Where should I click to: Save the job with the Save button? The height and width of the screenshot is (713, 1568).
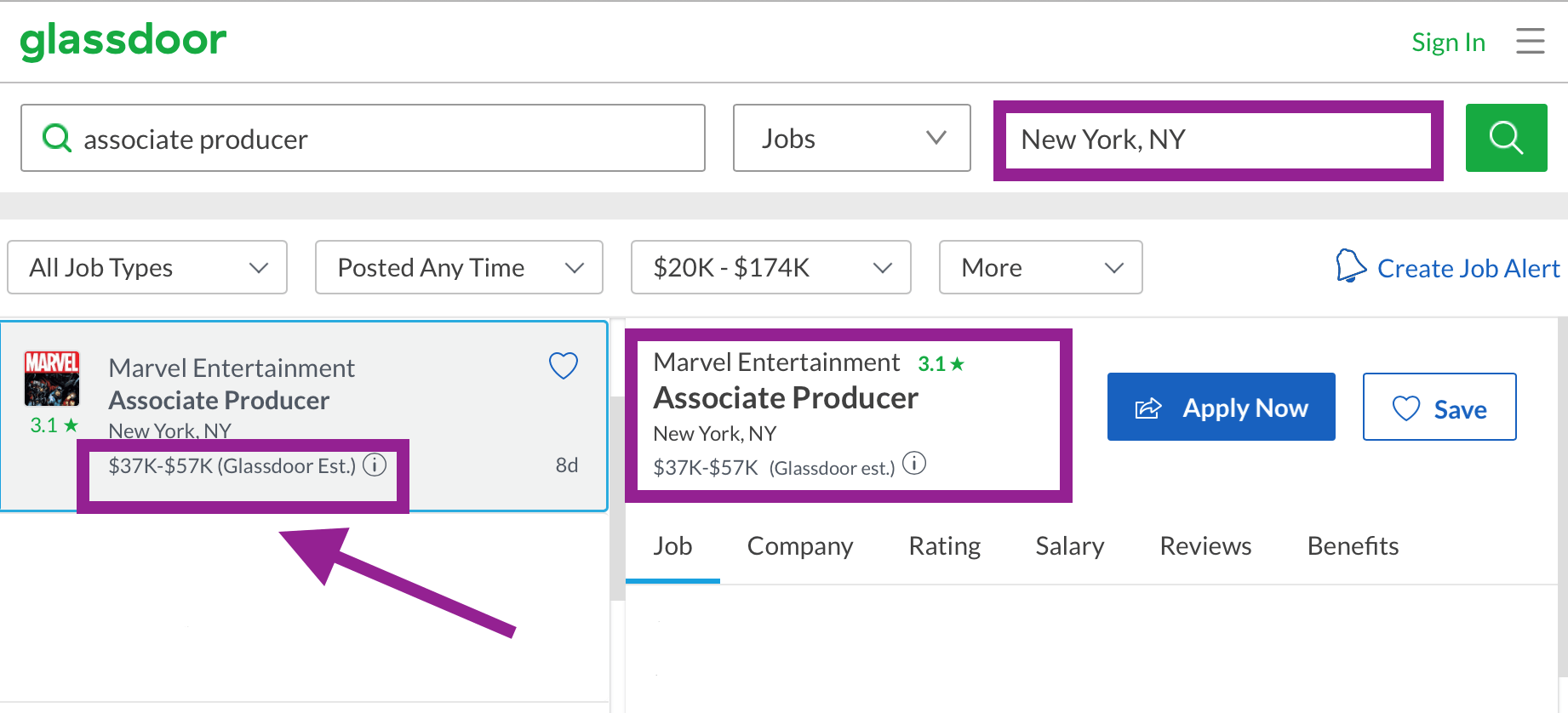click(x=1439, y=408)
